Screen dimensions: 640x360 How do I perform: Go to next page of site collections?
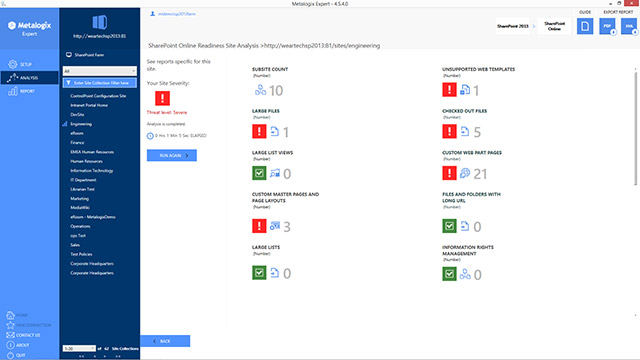coord(105,357)
